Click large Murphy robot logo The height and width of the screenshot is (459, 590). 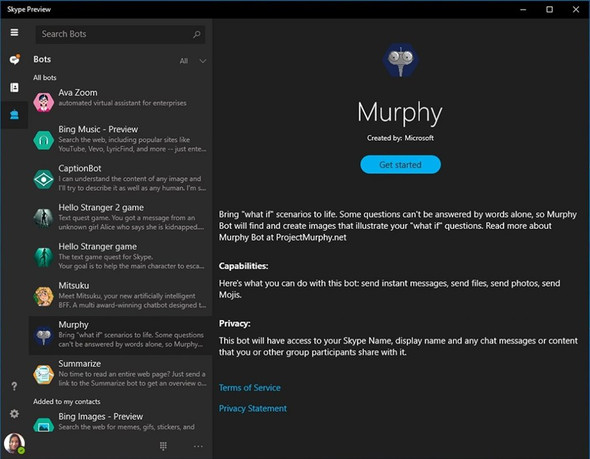[x=400, y=60]
